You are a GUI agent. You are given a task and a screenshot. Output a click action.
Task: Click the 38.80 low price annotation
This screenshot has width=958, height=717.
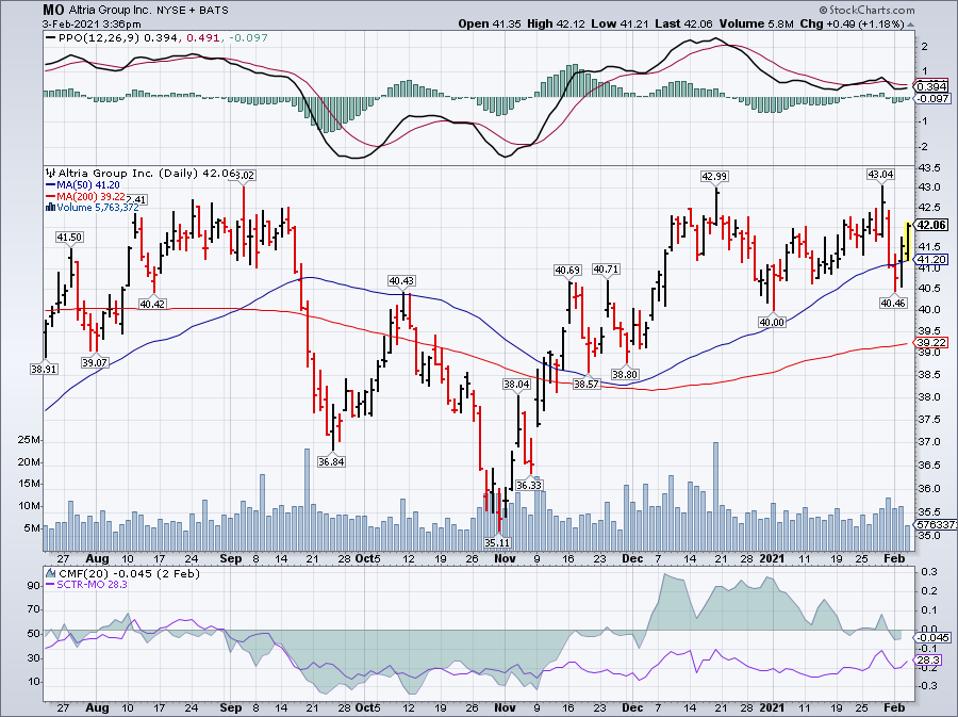tap(626, 374)
